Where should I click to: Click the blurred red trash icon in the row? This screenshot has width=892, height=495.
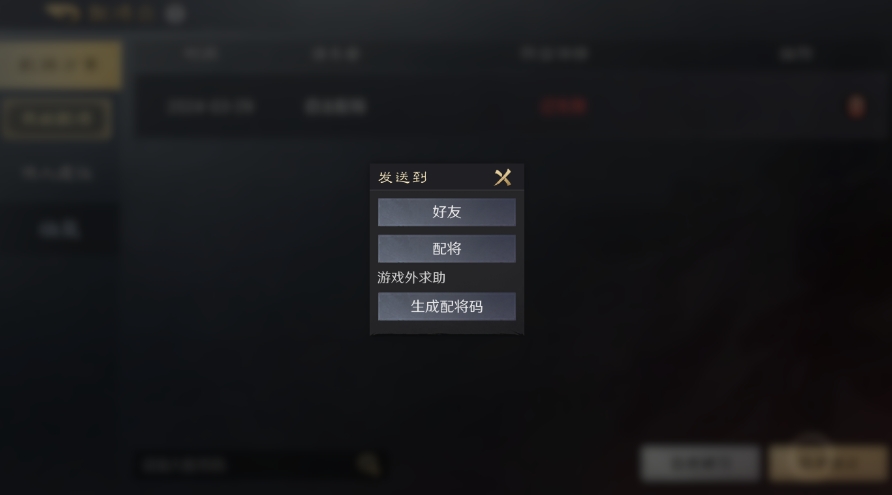tap(856, 106)
